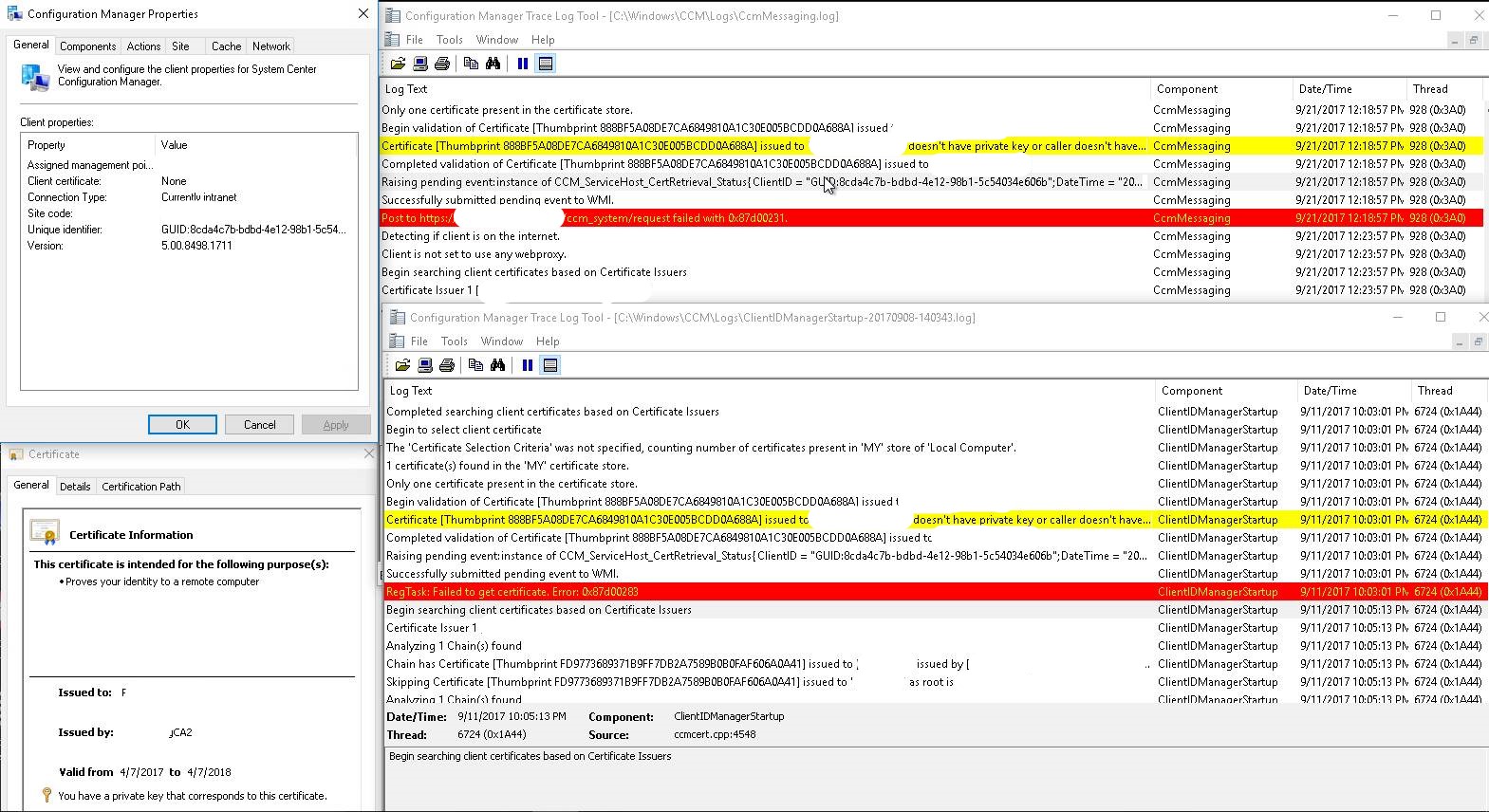This screenshot has width=1489, height=812.
Task: Click Find binoculars icon in ClientIDManagerStartup window
Action: [497, 365]
